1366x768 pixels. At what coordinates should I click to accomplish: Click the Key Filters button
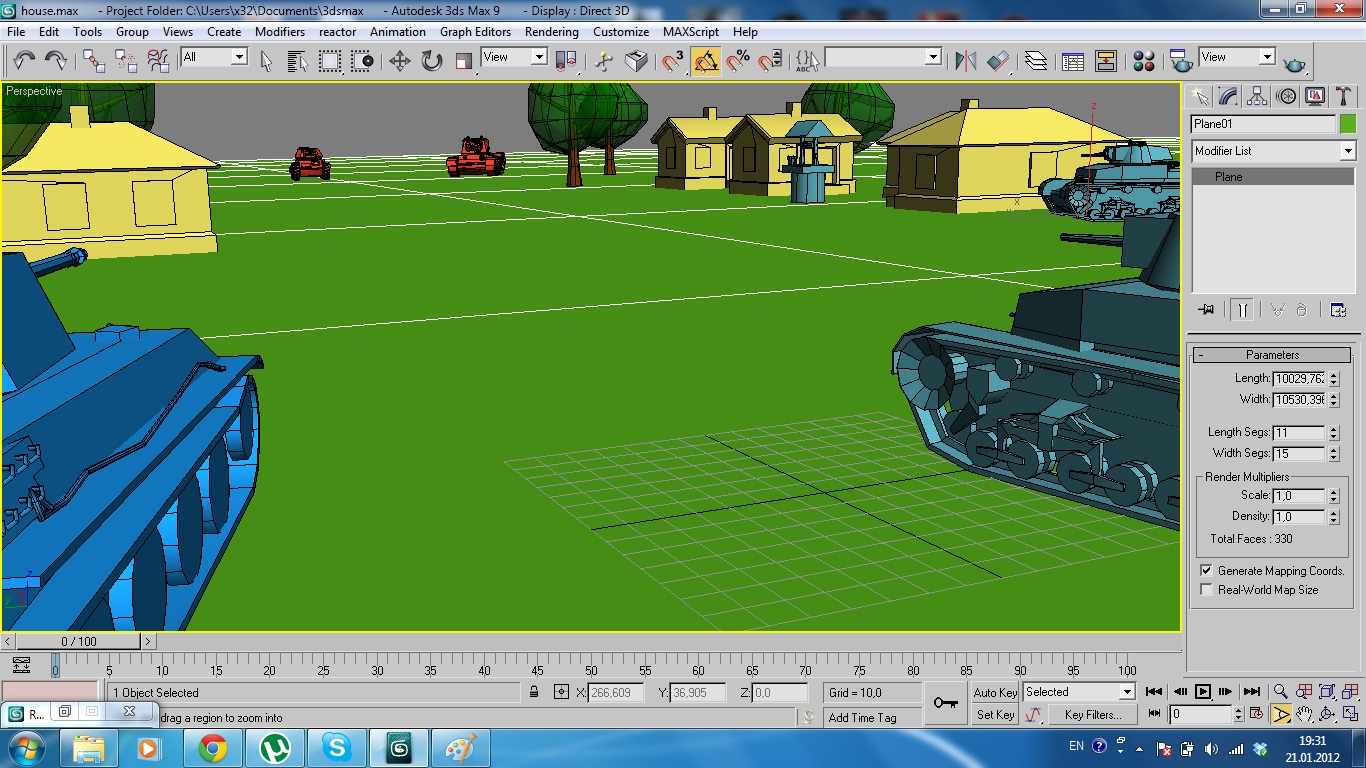1092,715
